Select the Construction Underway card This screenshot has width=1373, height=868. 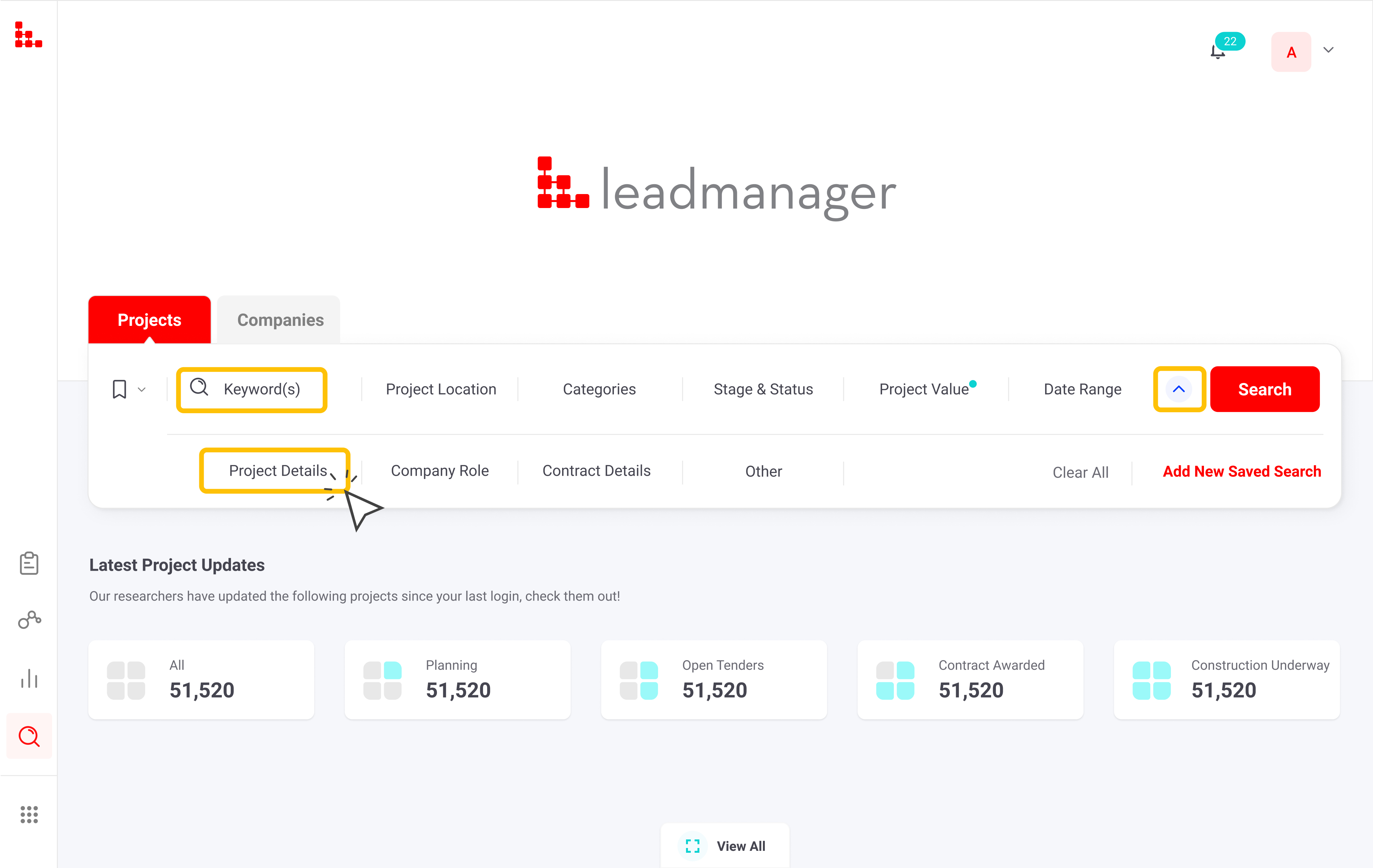click(1227, 679)
